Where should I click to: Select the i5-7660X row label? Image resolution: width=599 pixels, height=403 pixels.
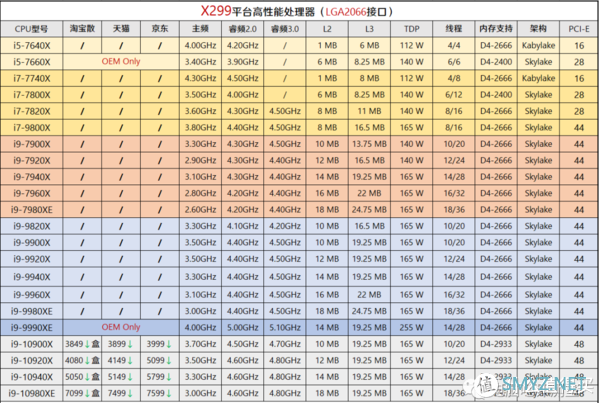(x=32, y=62)
